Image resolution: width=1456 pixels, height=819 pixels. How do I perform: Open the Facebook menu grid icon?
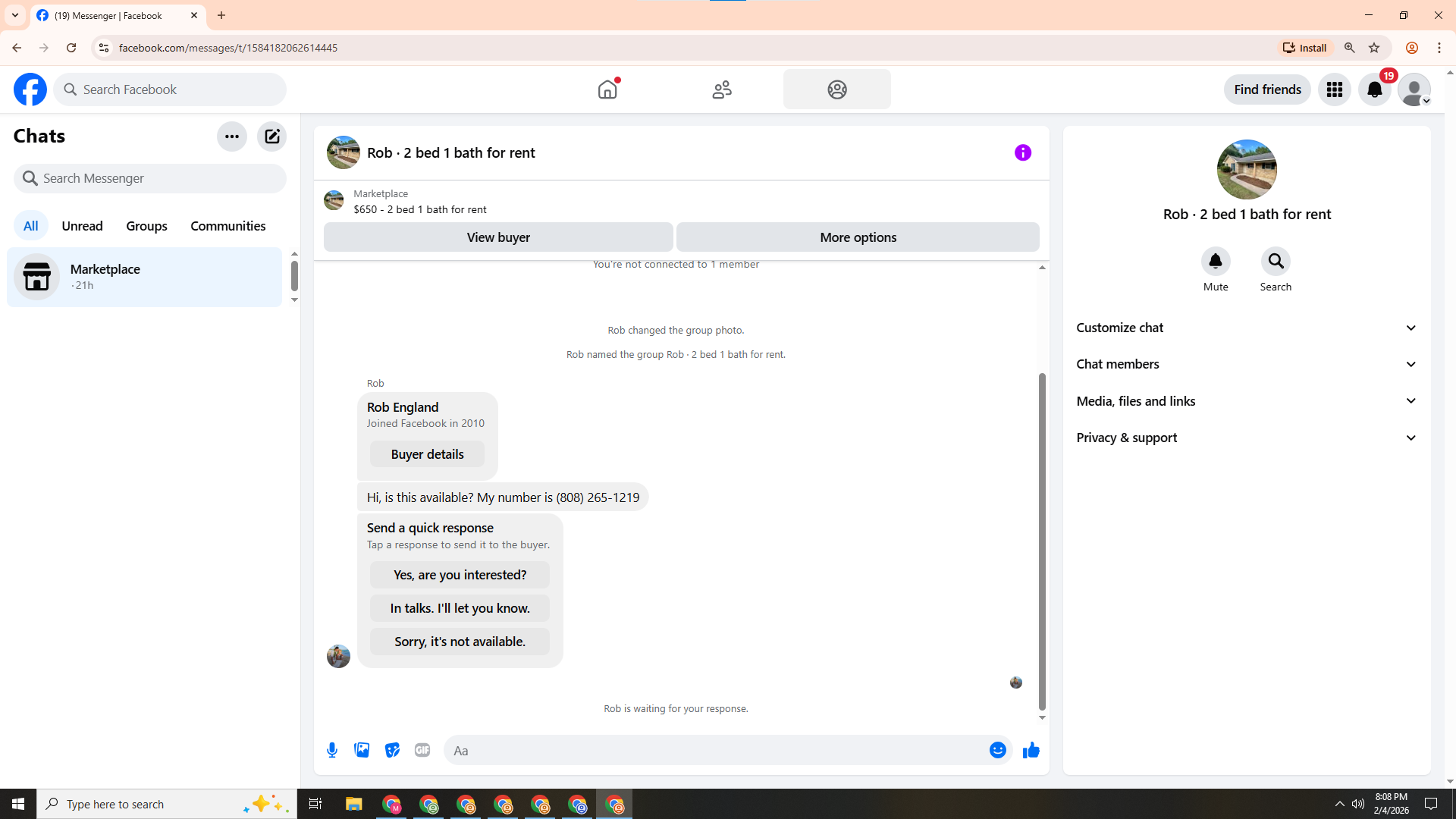1334,89
